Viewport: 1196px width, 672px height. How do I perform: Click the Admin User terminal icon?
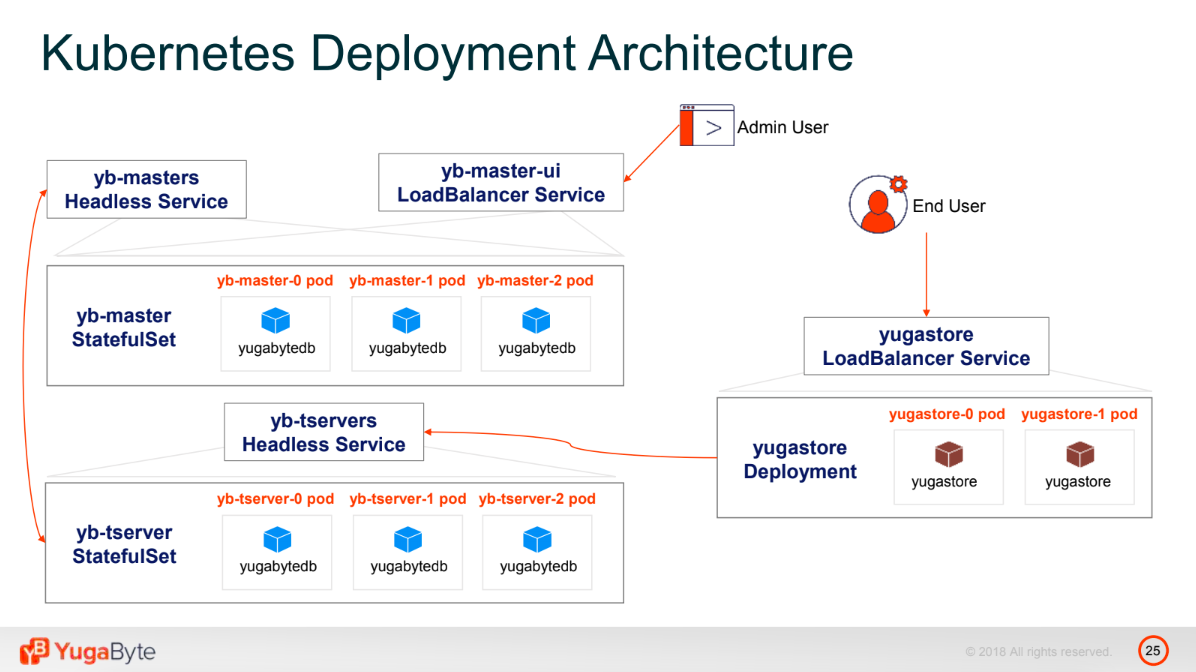tap(707, 125)
